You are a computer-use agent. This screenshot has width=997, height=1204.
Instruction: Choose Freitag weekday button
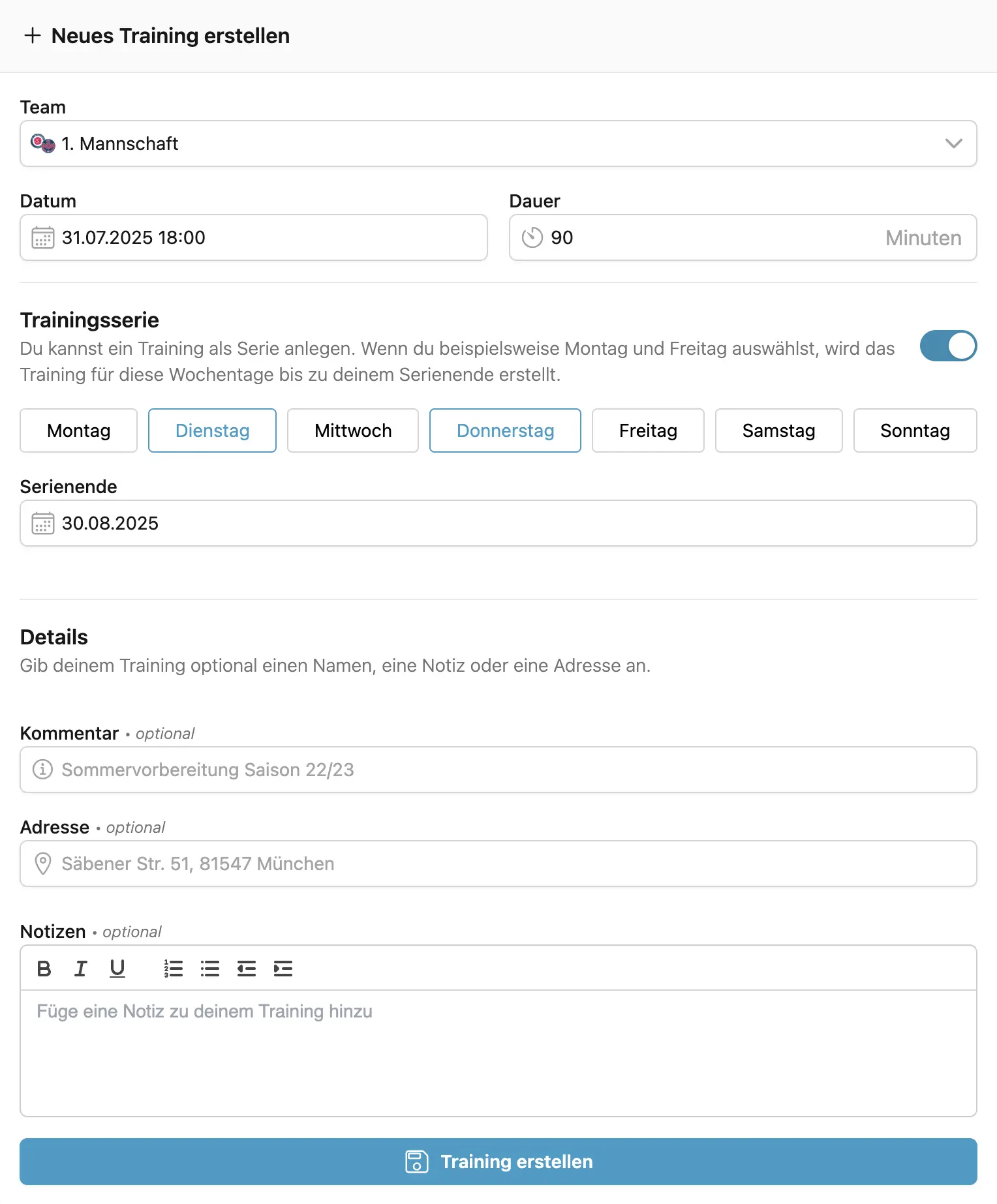[648, 430]
